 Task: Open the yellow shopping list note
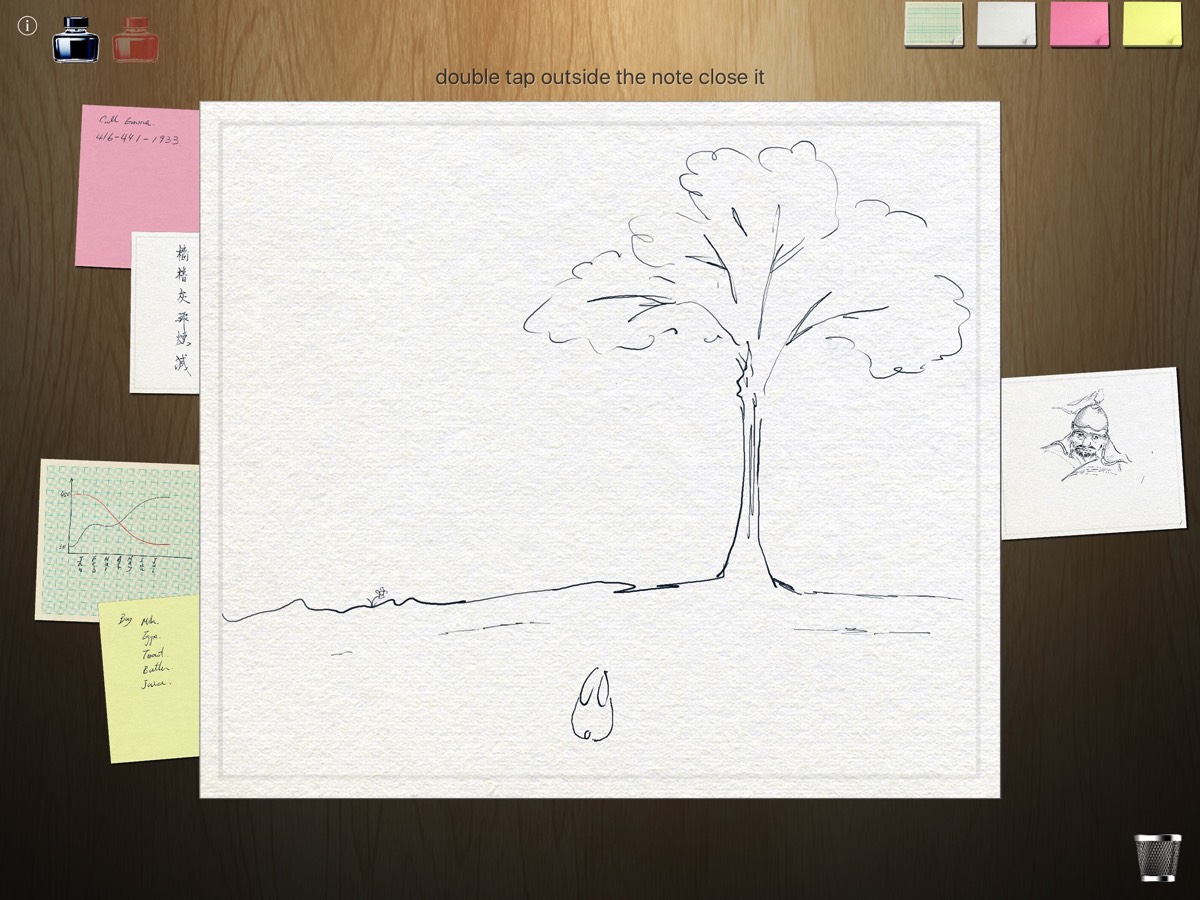point(150,680)
